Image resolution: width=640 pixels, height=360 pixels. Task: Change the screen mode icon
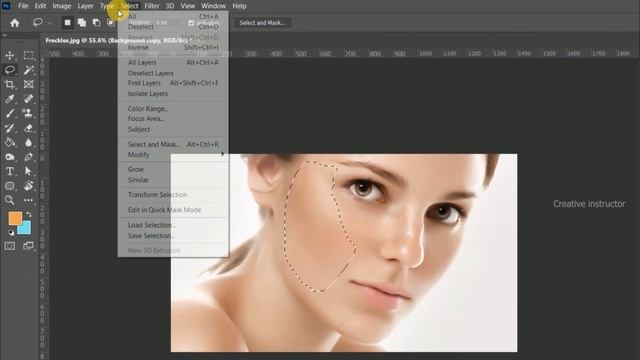28,246
